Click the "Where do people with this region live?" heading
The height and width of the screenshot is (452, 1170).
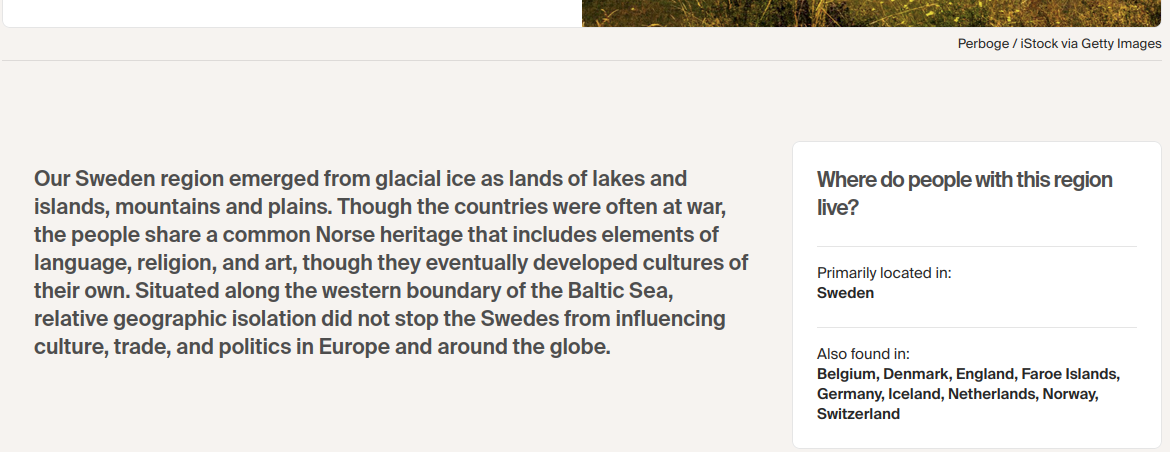pos(964,193)
